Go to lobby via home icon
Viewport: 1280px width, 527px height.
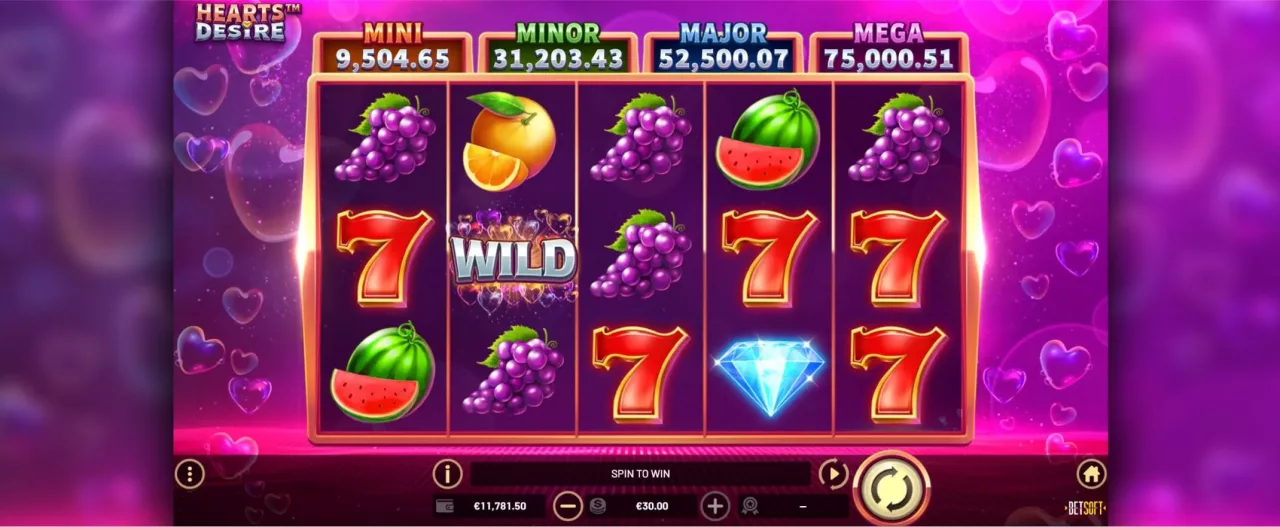point(1091,474)
